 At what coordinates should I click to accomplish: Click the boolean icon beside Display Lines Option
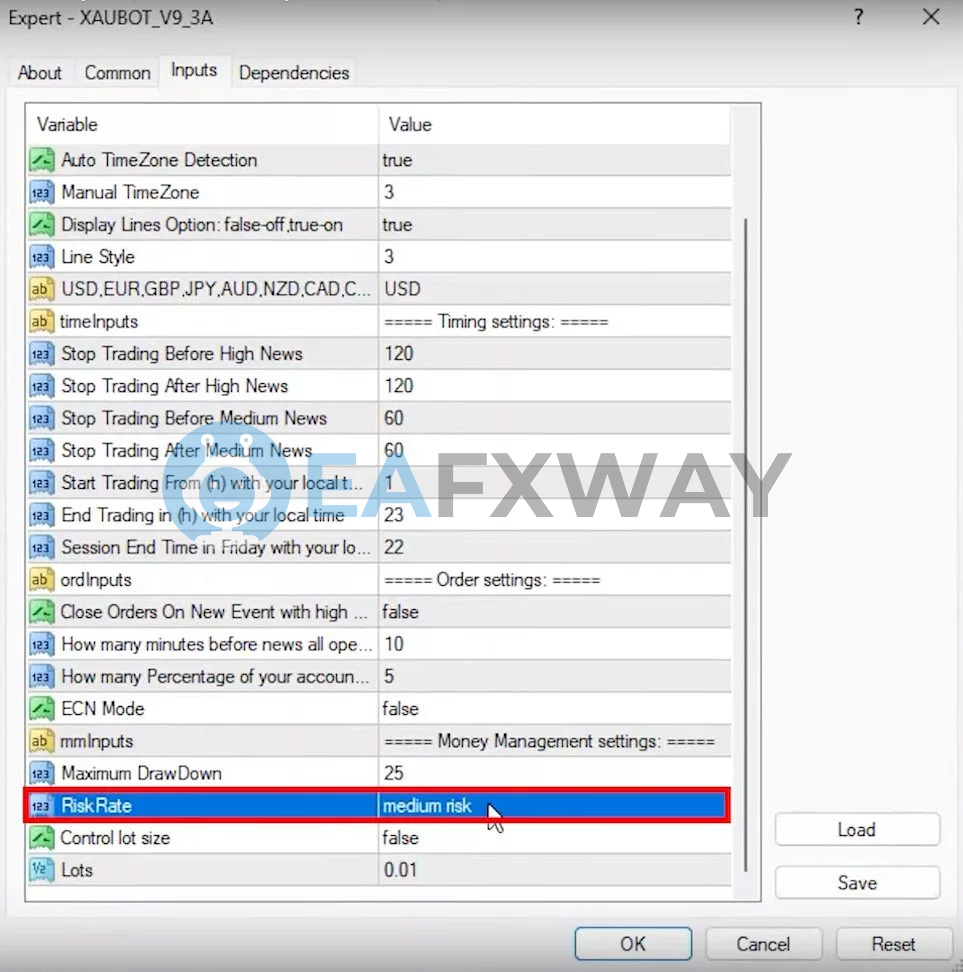pyautogui.click(x=42, y=224)
